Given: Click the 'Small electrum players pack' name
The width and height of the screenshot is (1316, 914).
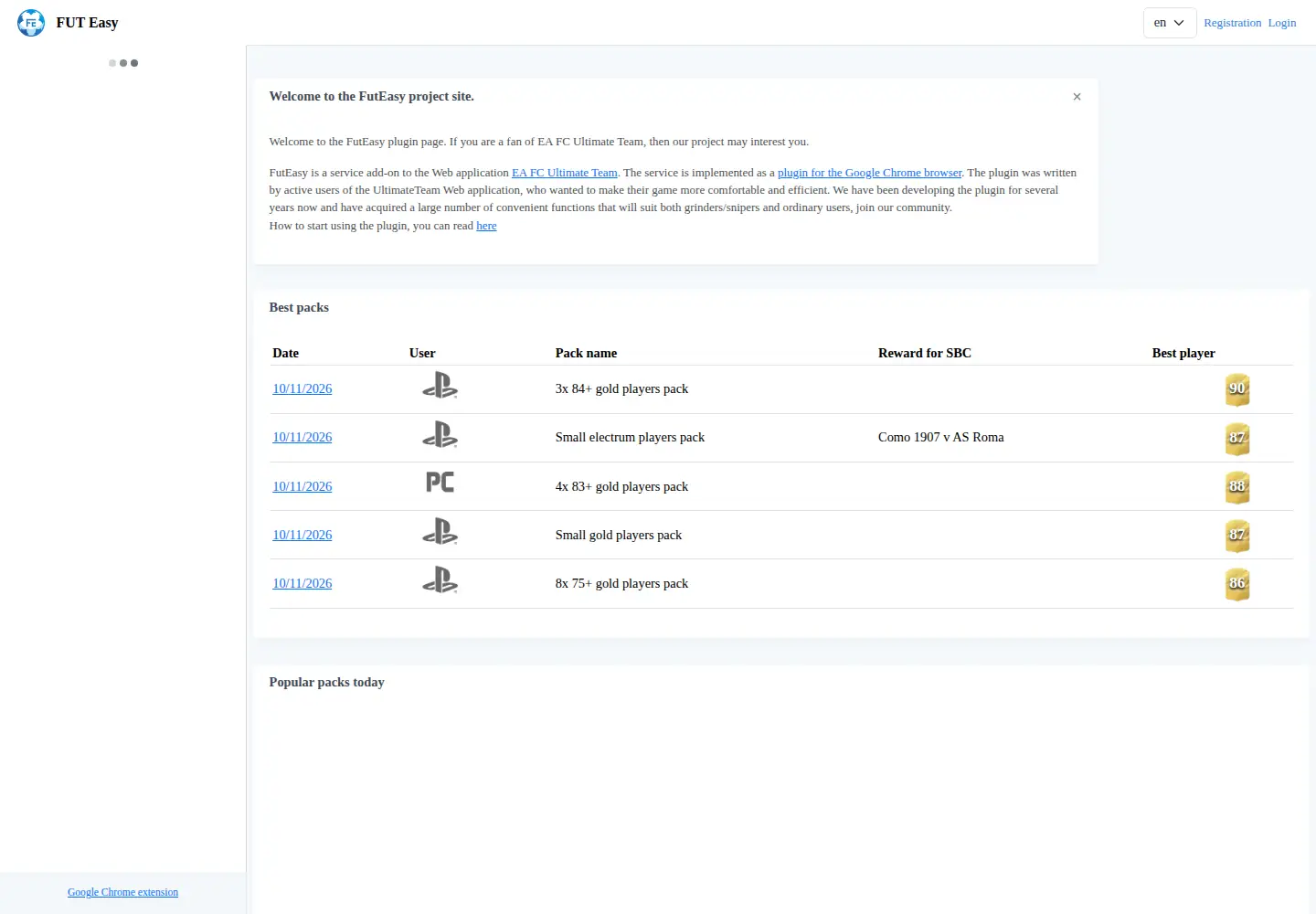Looking at the screenshot, I should [630, 437].
